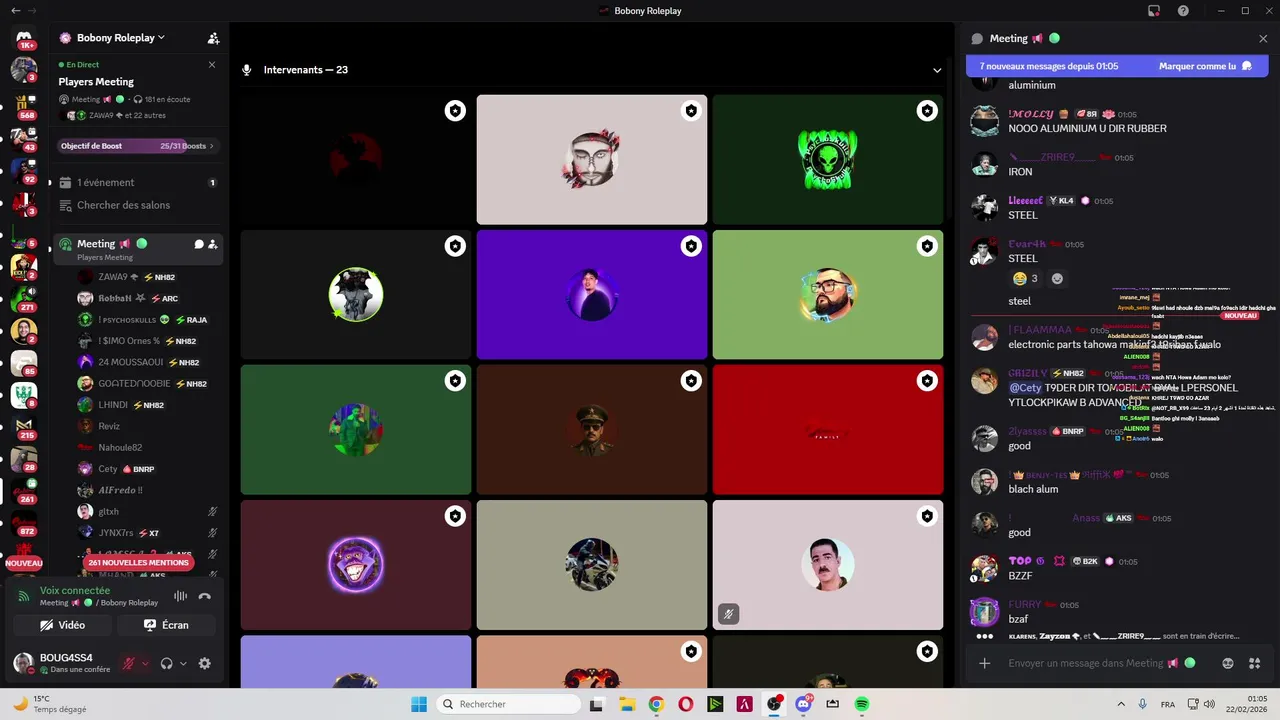This screenshot has height=720, width=1280.
Task: Open chat icon on Meeting channel row
Action: [x=199, y=244]
